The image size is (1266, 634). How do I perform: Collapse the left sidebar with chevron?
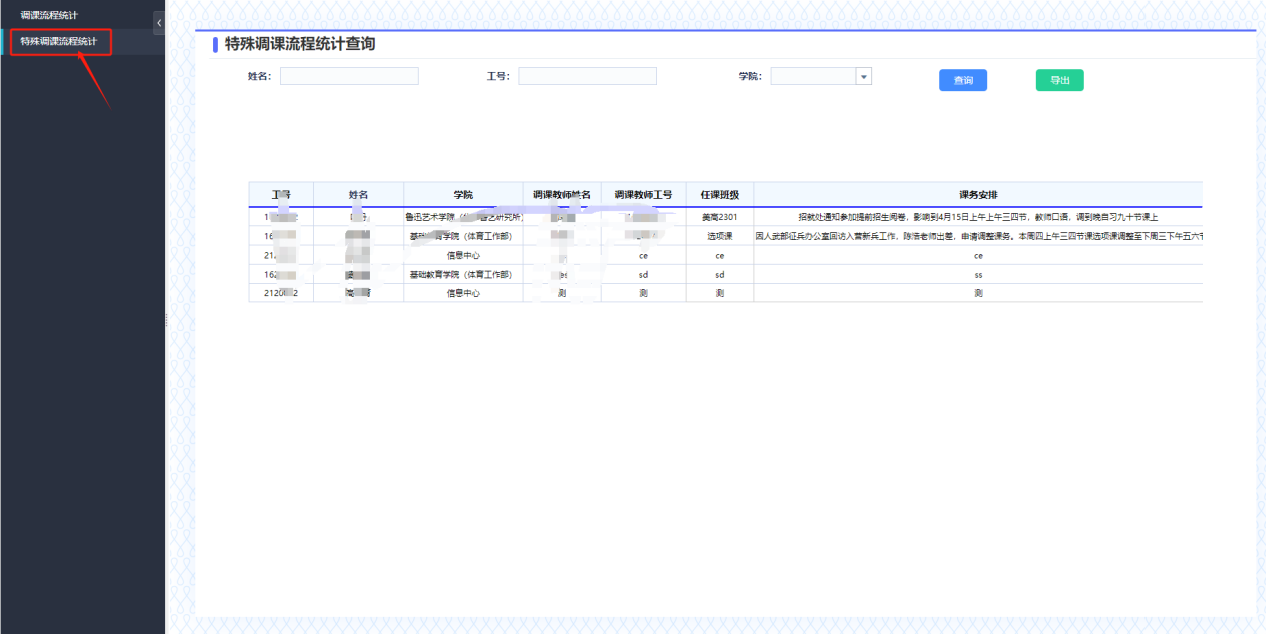[x=159, y=23]
